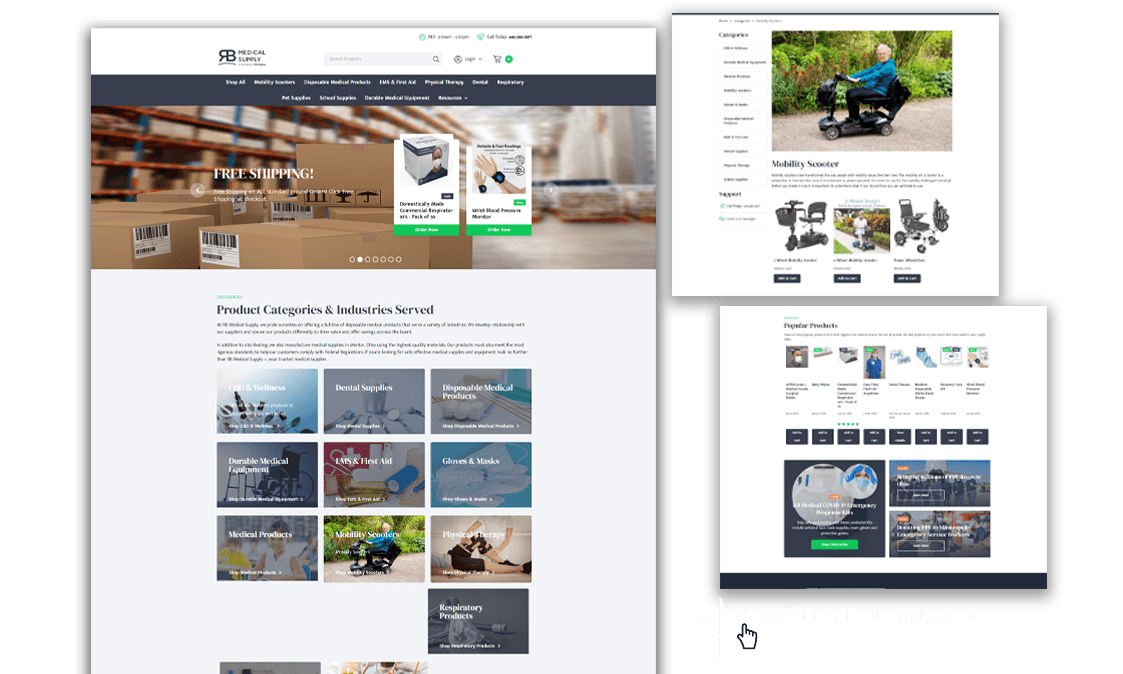Advance to next hero slide arrow
This screenshot has width=1123, height=674.
pos(549,190)
